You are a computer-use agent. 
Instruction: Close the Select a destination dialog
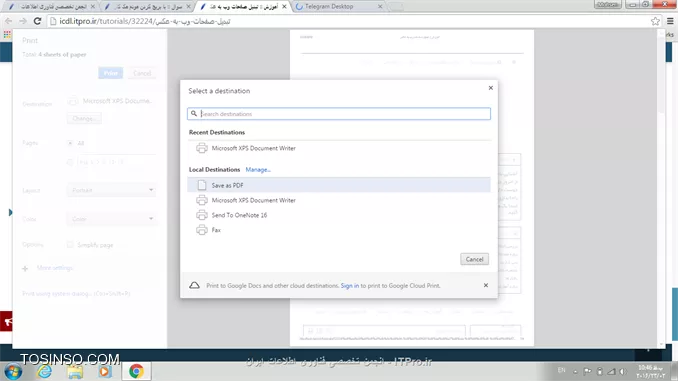[490, 88]
